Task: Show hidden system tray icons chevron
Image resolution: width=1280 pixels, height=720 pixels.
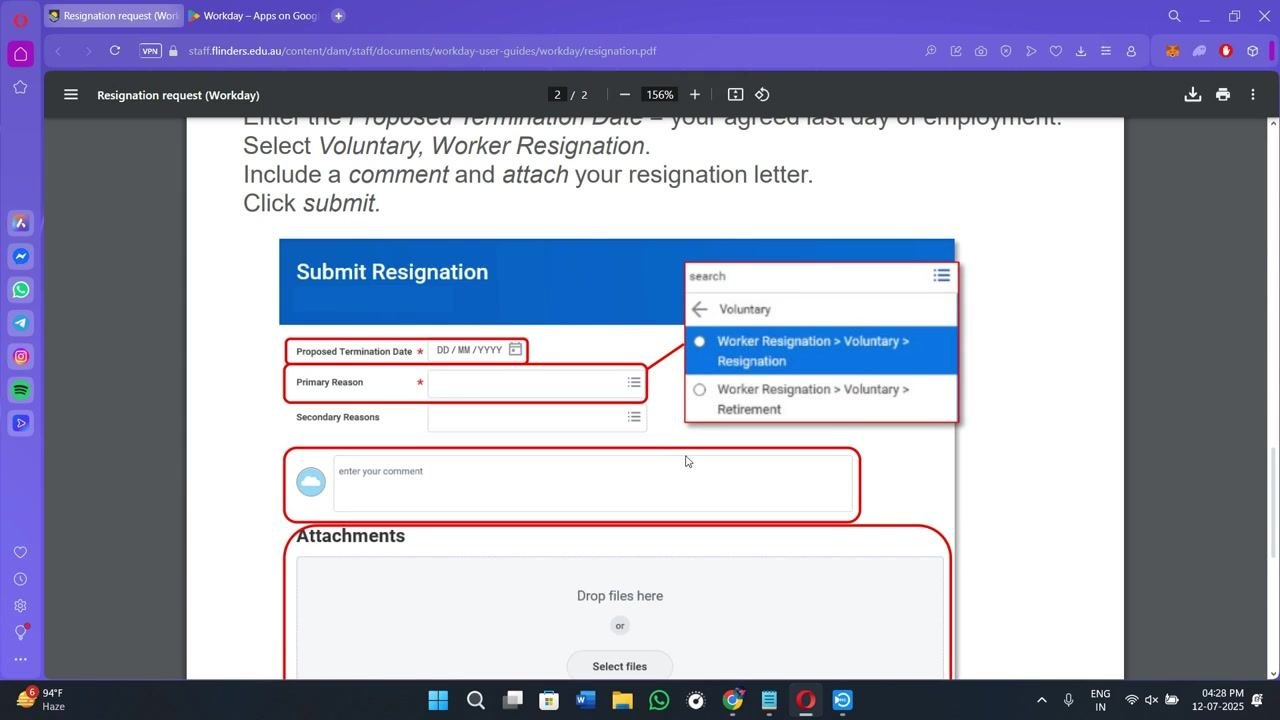Action: (x=1041, y=700)
